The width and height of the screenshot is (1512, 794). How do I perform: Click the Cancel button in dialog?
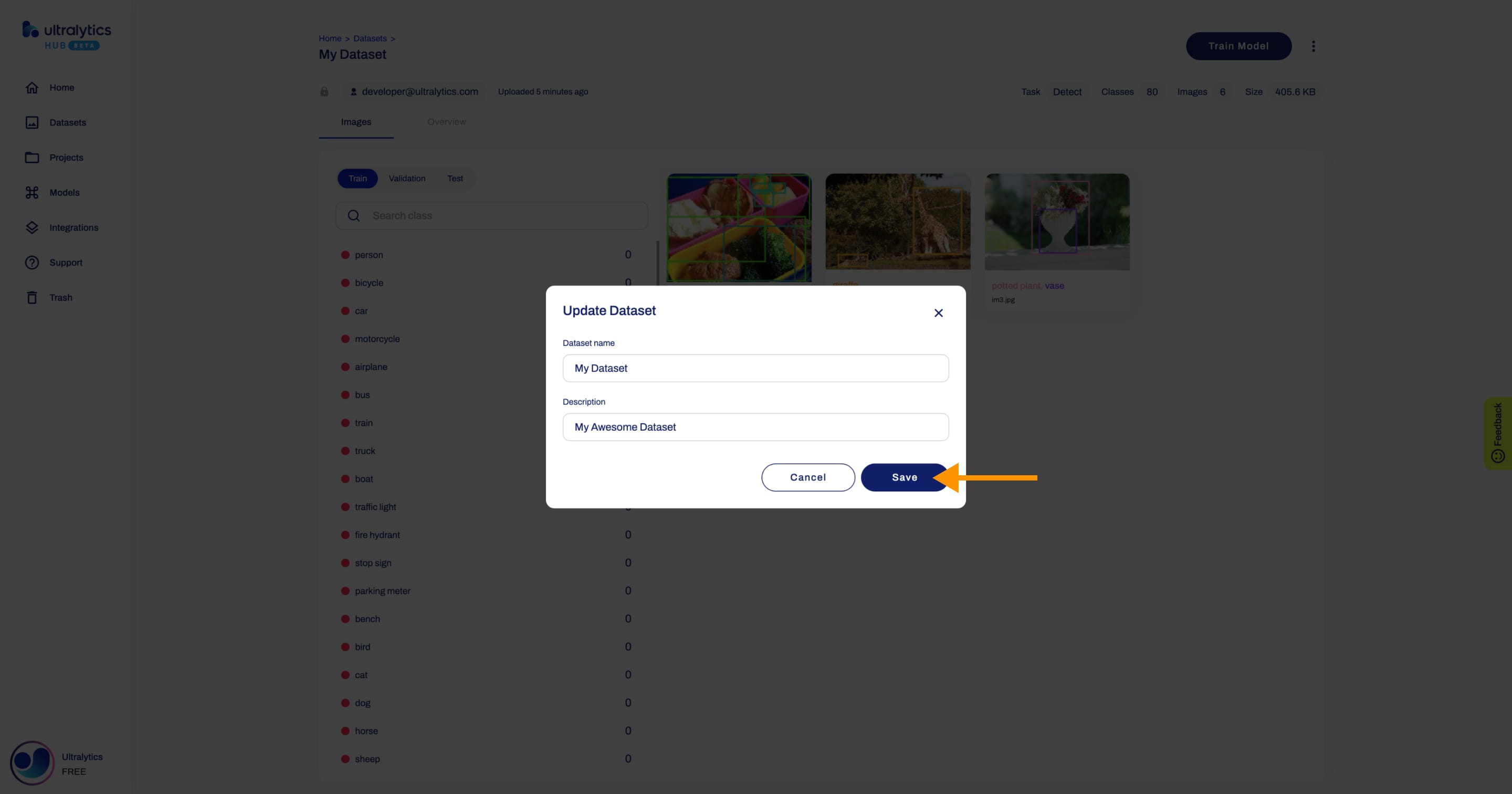807,477
